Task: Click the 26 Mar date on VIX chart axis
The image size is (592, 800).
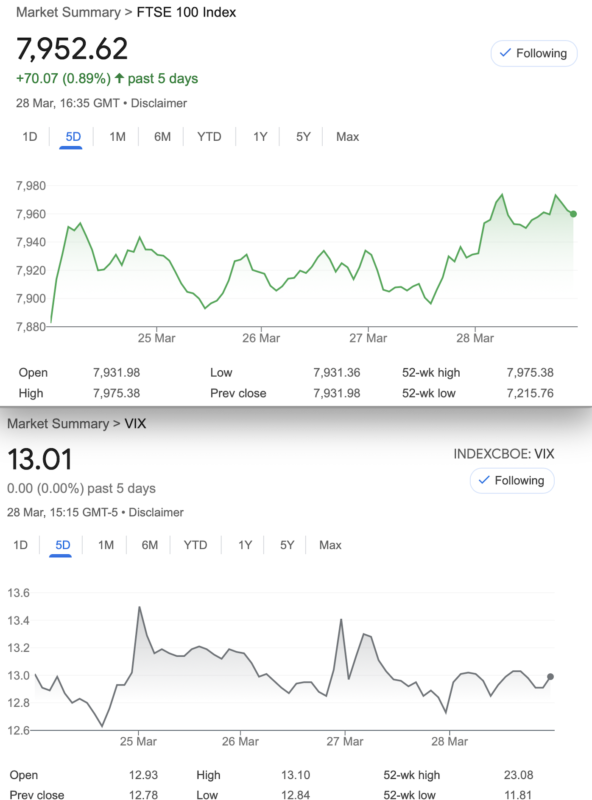Action: click(x=240, y=741)
